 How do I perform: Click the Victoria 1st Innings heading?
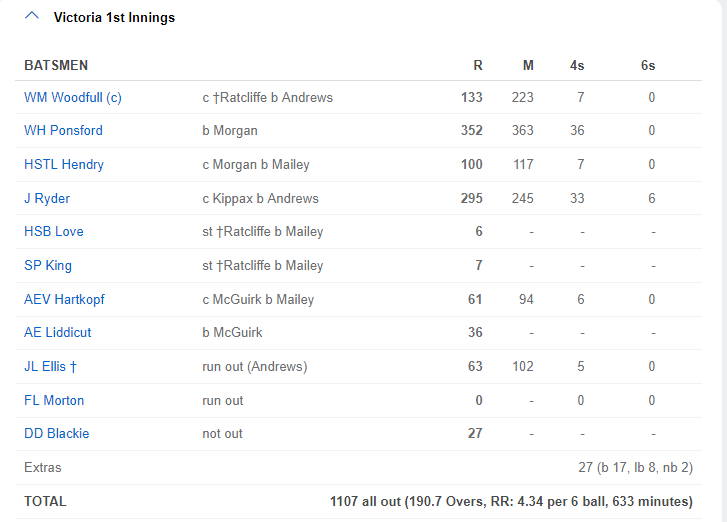(x=114, y=18)
